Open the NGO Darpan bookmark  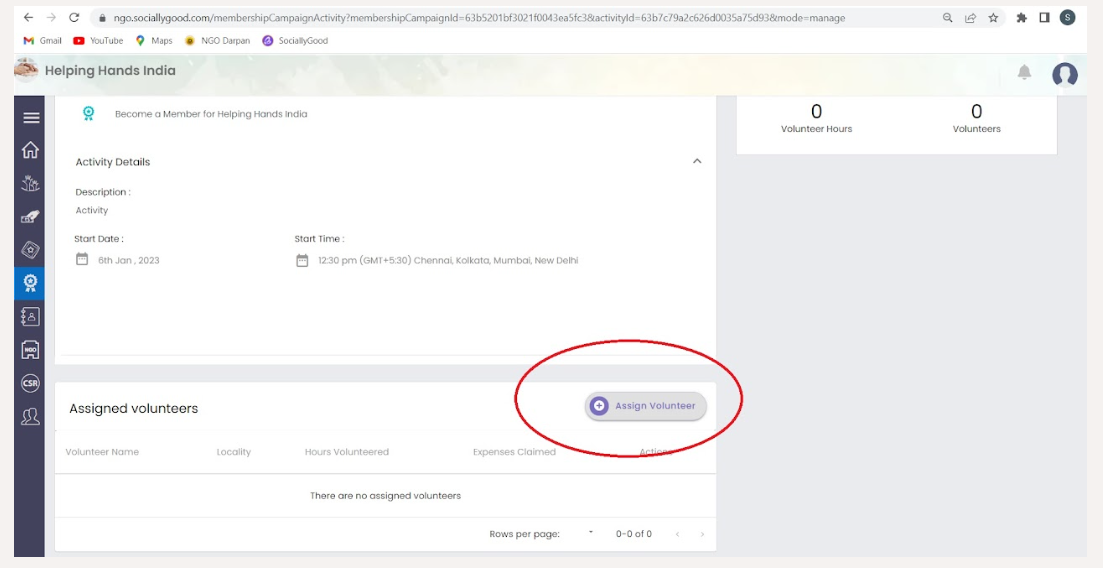tap(217, 41)
